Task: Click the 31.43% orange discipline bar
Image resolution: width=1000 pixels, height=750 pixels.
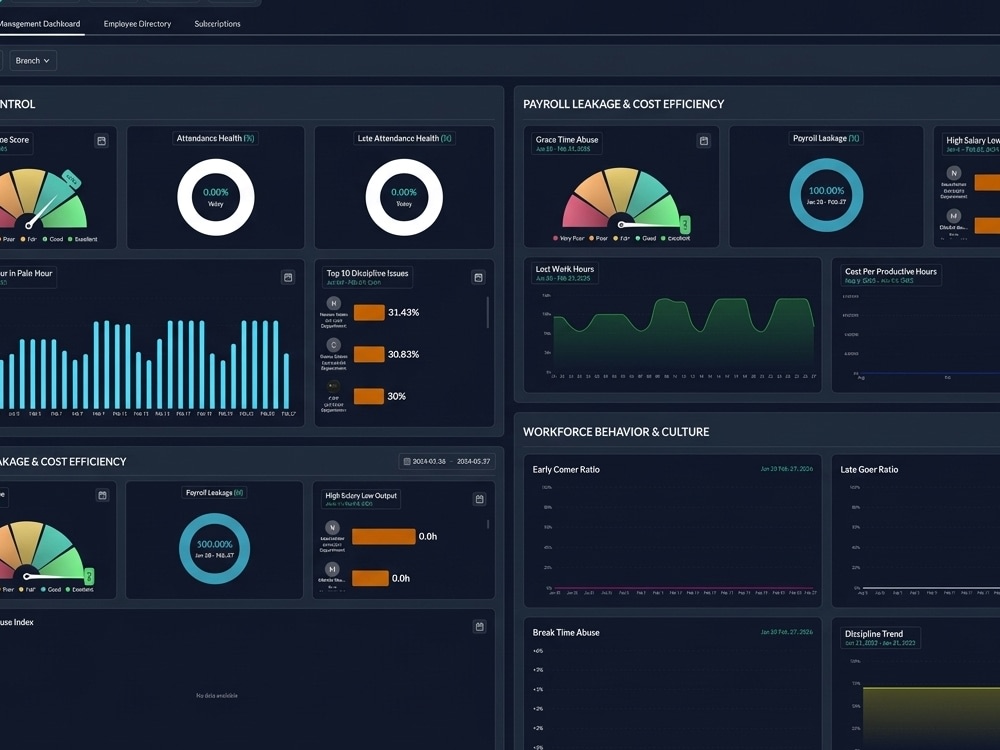Action: click(369, 312)
